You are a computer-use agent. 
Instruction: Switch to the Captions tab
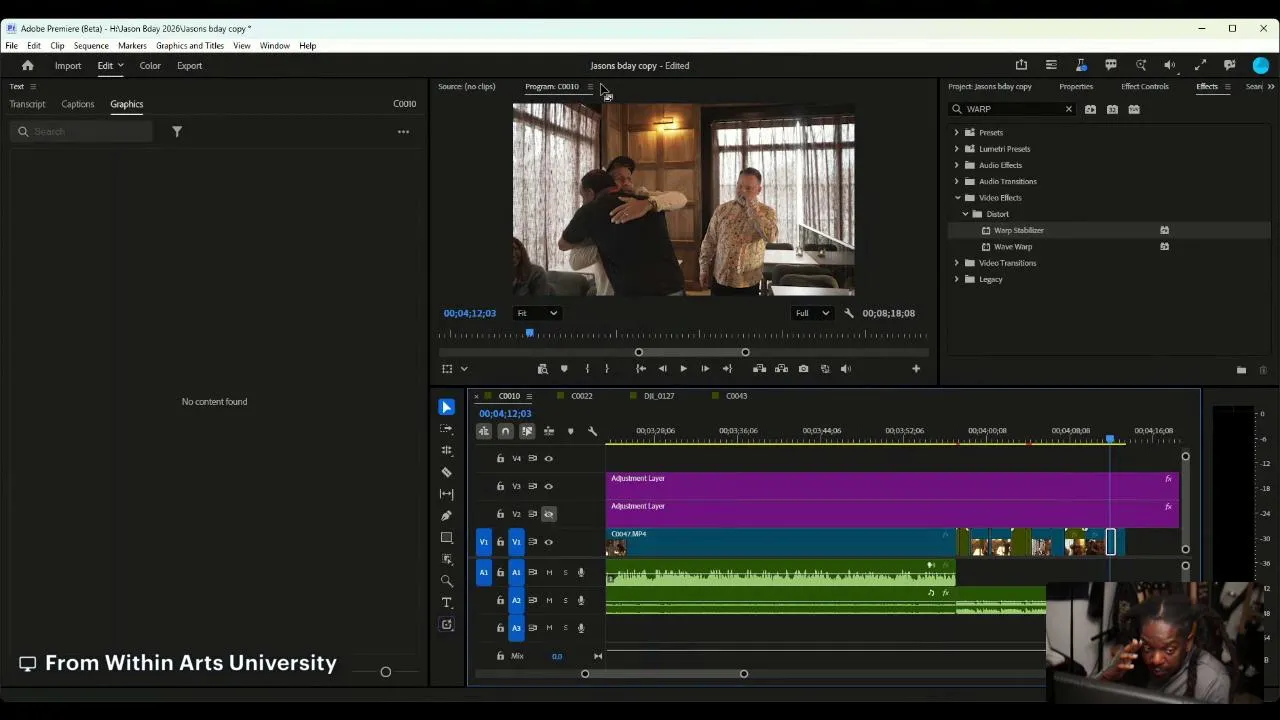pos(77,104)
